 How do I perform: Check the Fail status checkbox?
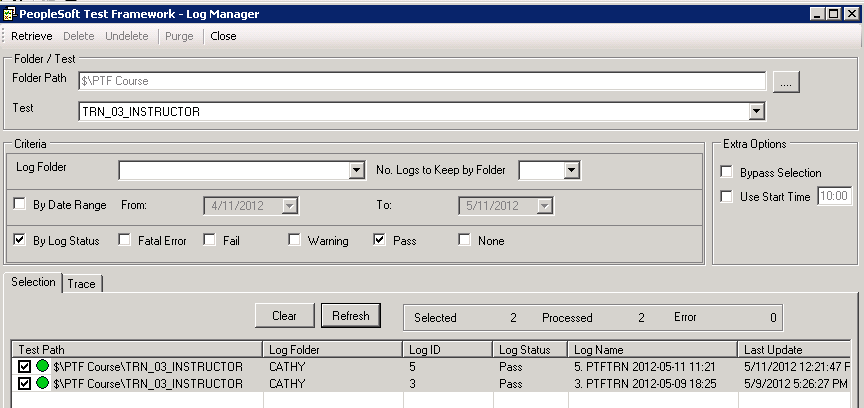point(209,240)
